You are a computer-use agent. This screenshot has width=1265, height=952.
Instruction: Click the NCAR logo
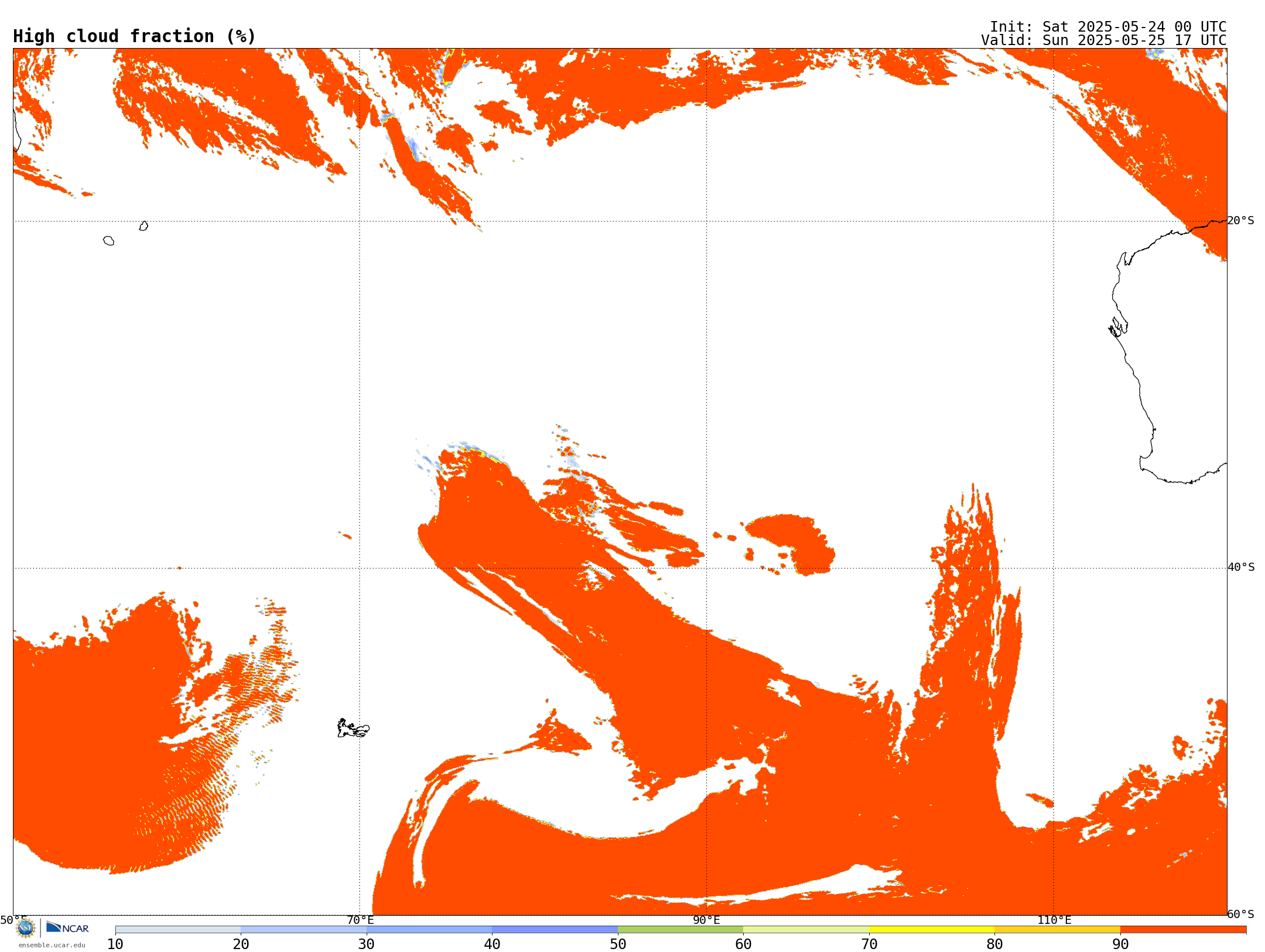pos(67,928)
